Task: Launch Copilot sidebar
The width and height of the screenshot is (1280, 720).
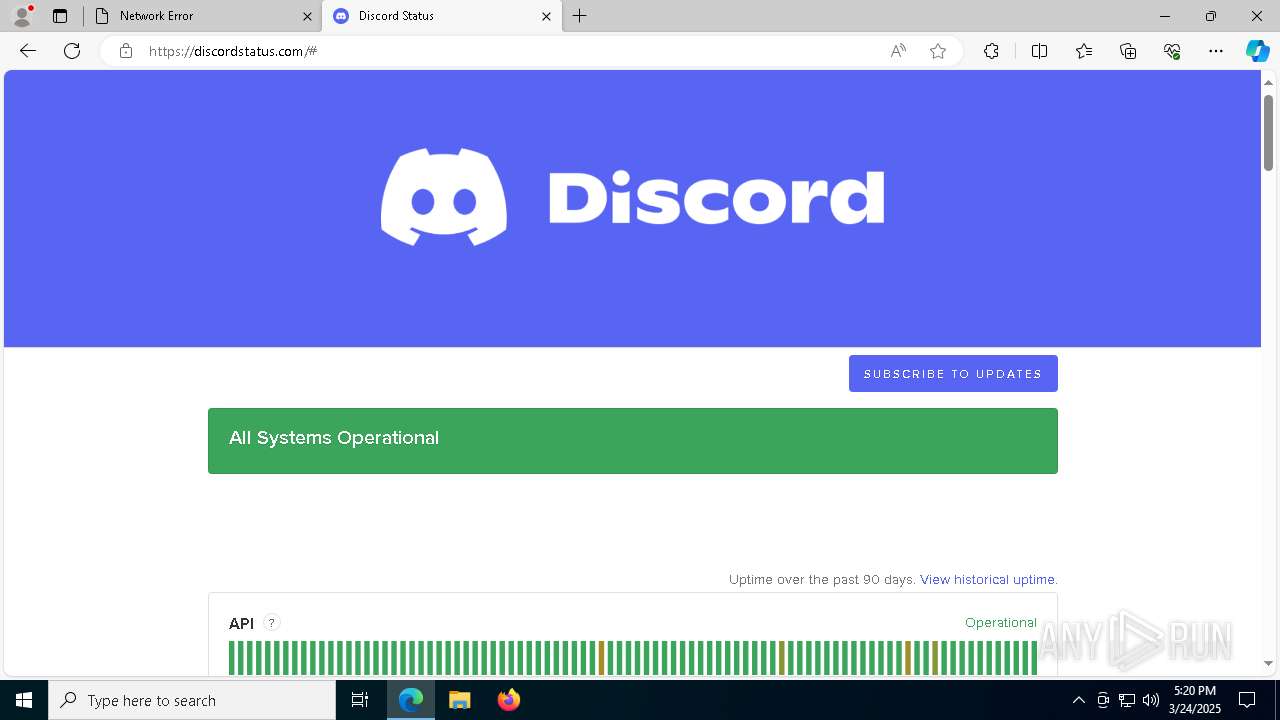Action: click(1257, 51)
